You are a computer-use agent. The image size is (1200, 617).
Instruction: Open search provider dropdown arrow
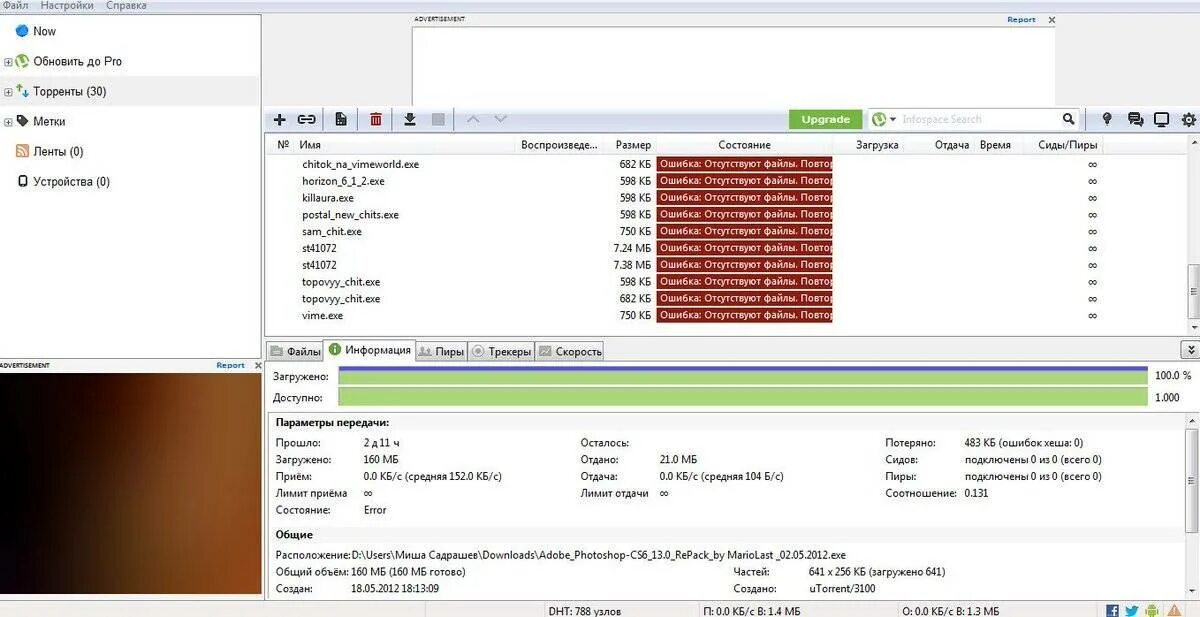[893, 119]
